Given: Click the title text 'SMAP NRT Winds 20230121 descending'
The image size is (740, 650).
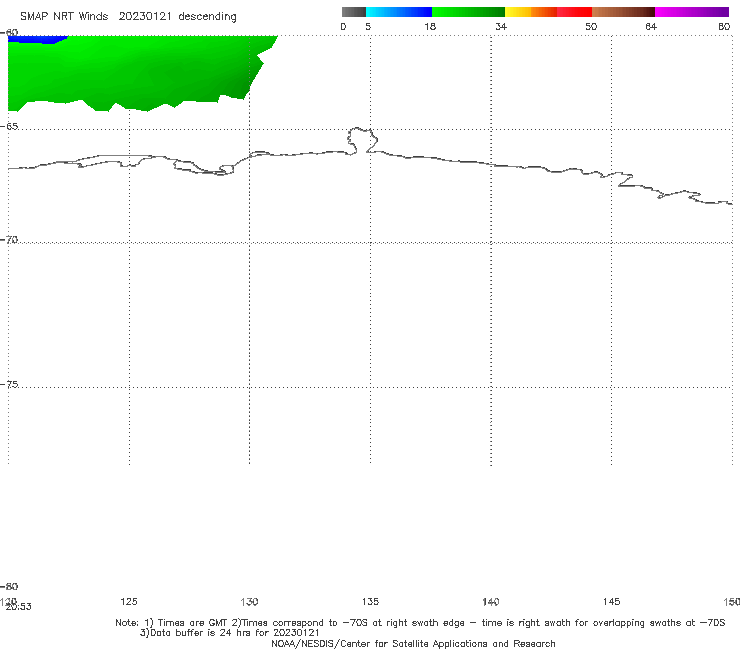Looking at the screenshot, I should (128, 17).
